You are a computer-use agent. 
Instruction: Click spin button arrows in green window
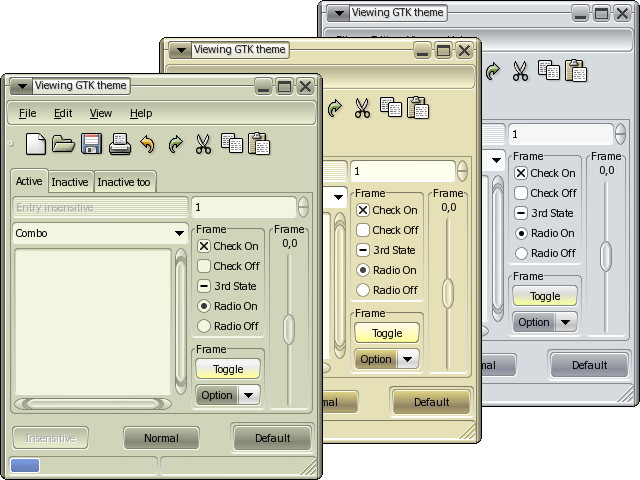pyautogui.click(x=303, y=207)
